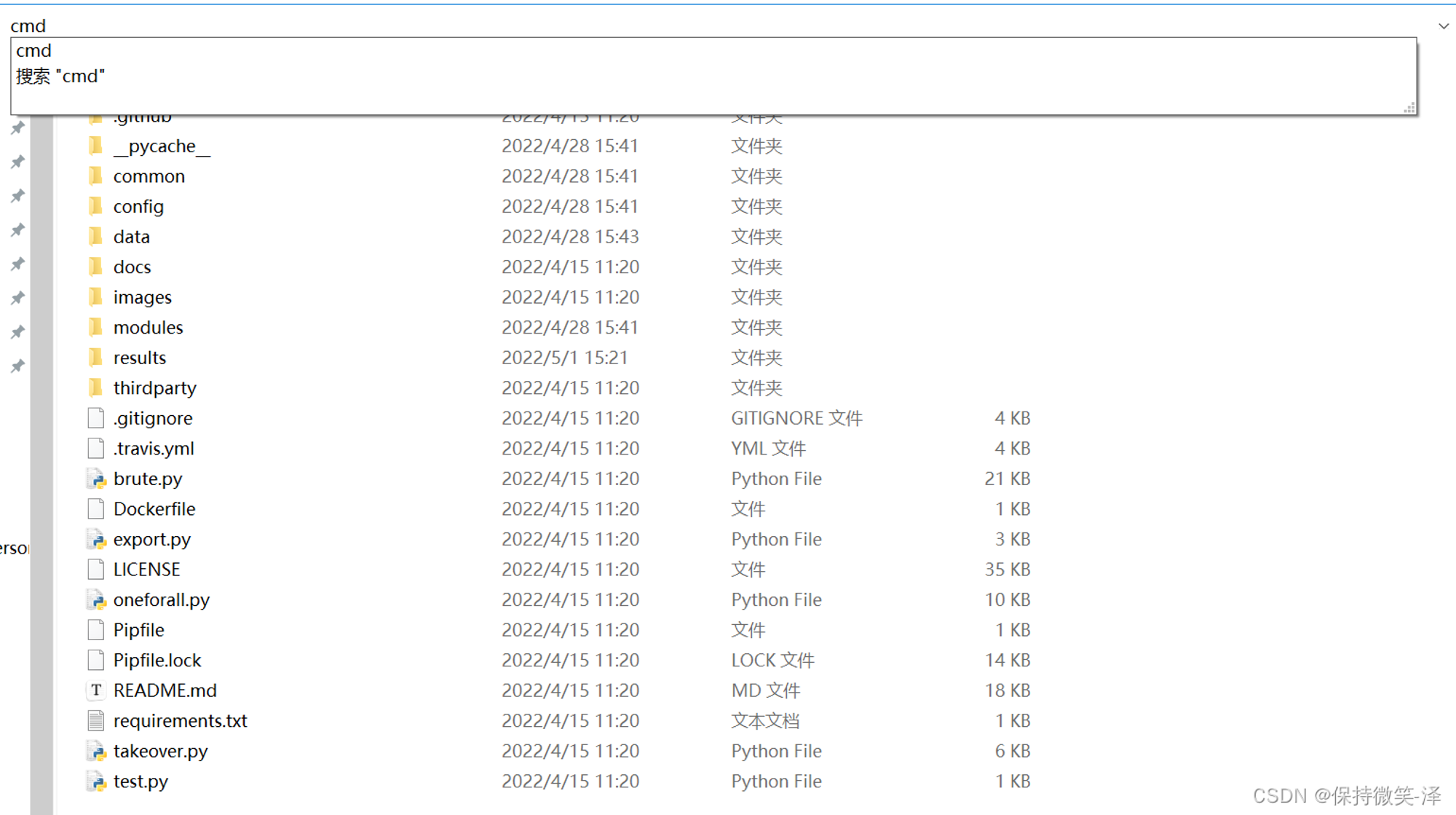Choose the 搜索 "cmd" suggestion
This screenshot has height=815, width=1456.
coord(60,76)
